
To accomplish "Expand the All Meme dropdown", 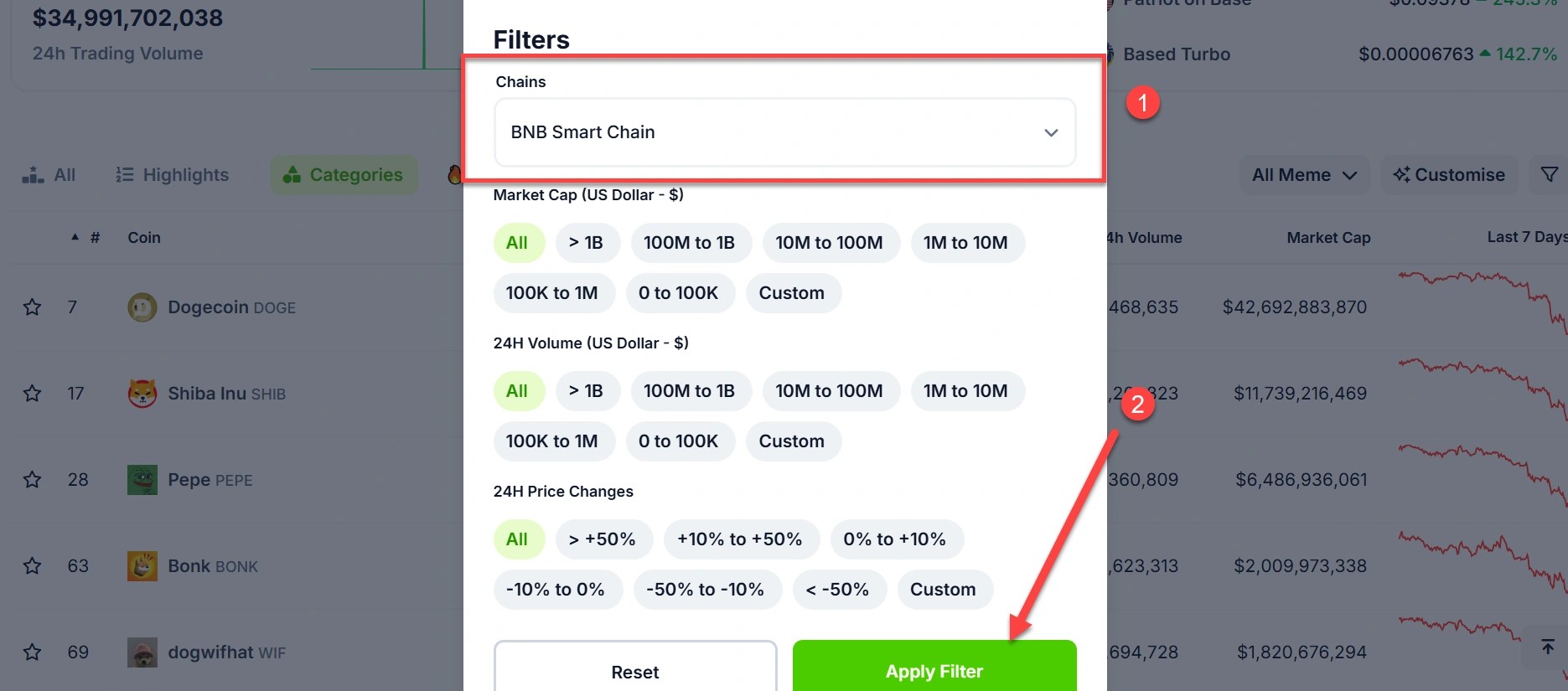I will (x=1303, y=174).
